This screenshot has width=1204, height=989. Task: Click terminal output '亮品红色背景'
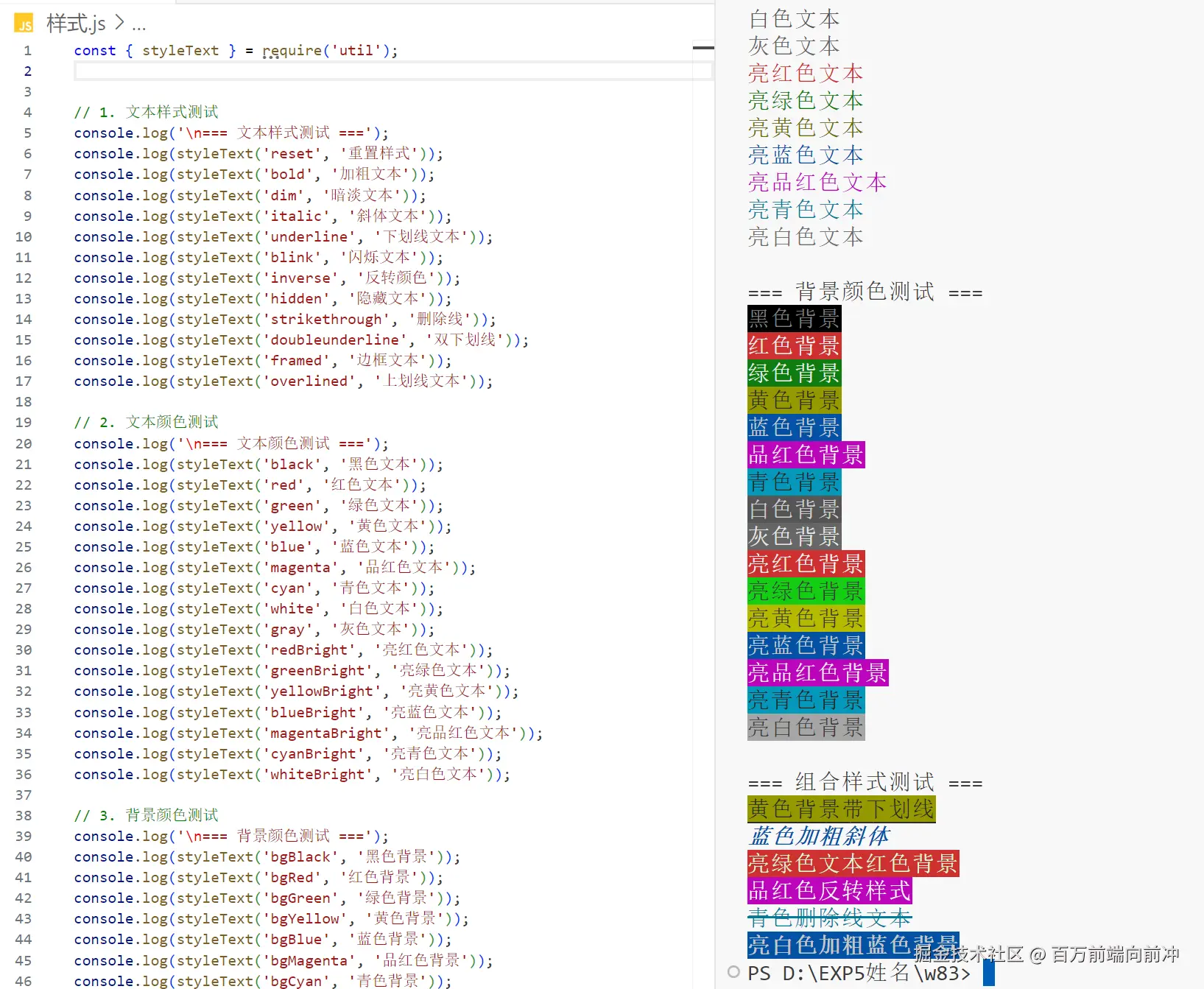[818, 673]
